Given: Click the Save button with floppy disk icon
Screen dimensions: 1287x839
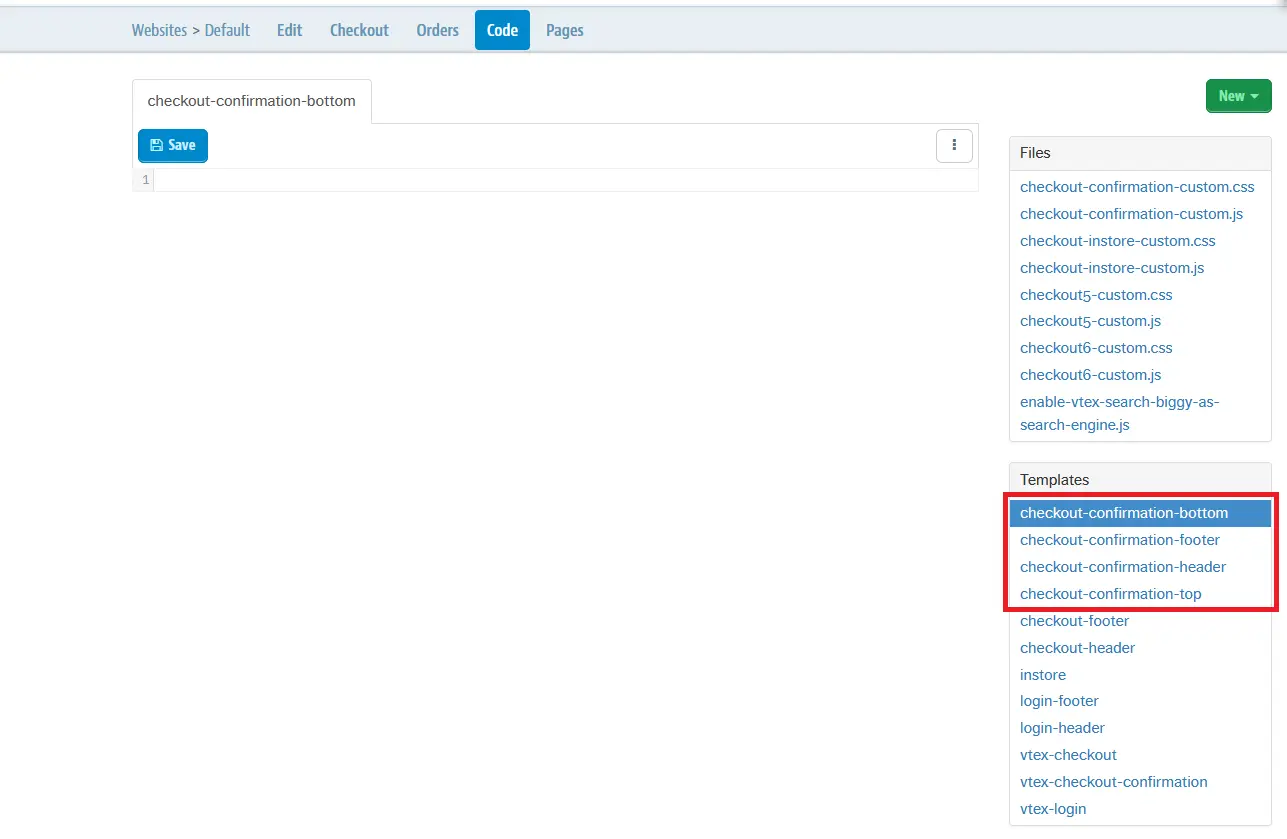Looking at the screenshot, I should click(172, 145).
